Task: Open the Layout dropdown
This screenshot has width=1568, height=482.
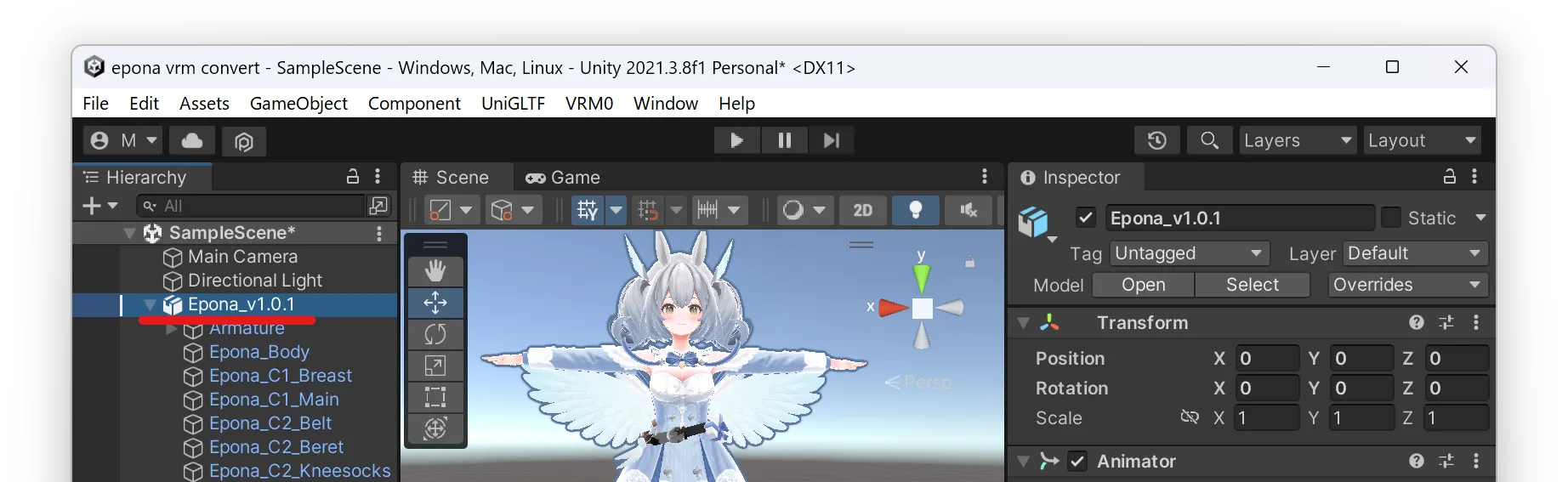Action: click(x=1422, y=140)
